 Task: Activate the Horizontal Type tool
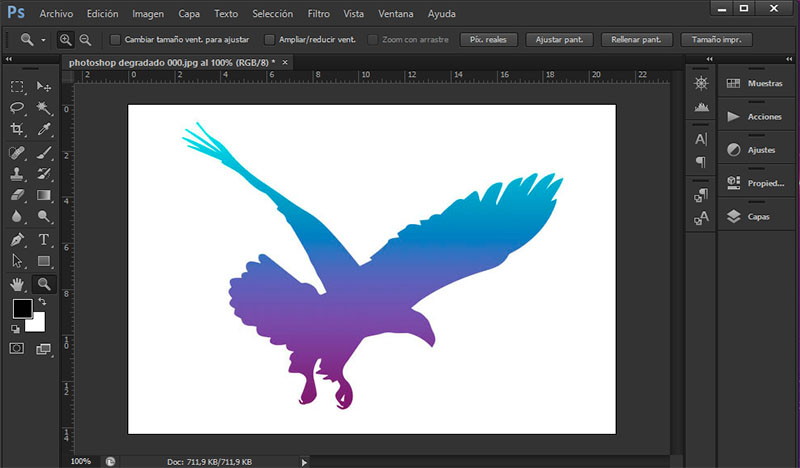point(44,240)
